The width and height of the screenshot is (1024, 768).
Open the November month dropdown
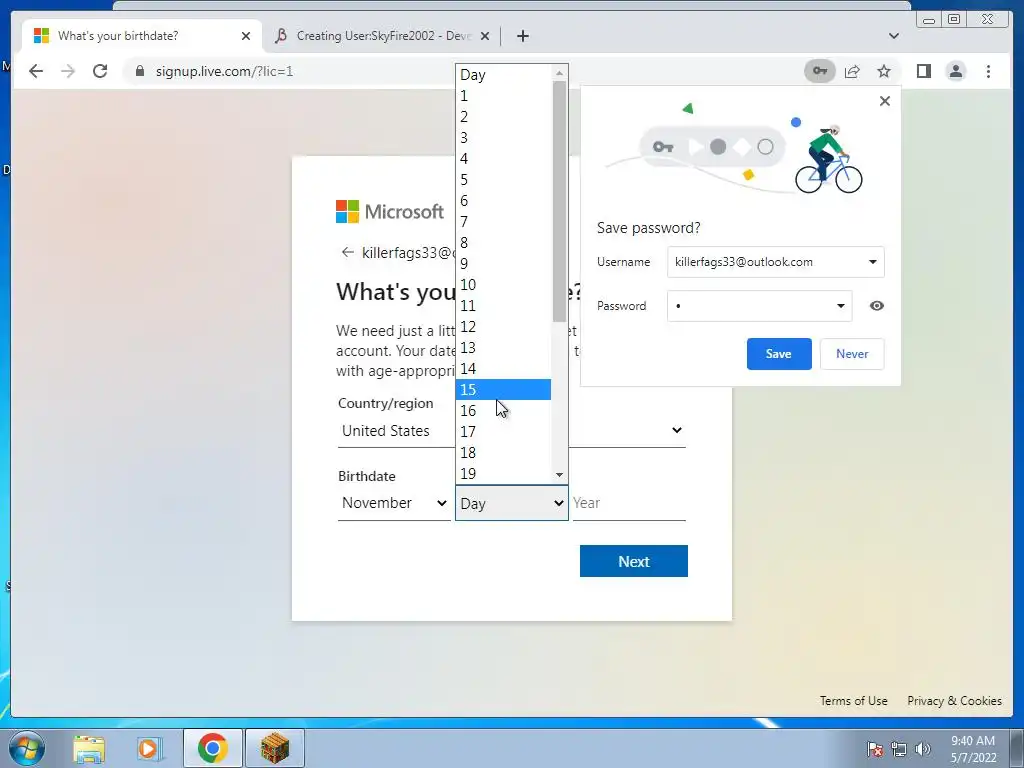click(394, 503)
